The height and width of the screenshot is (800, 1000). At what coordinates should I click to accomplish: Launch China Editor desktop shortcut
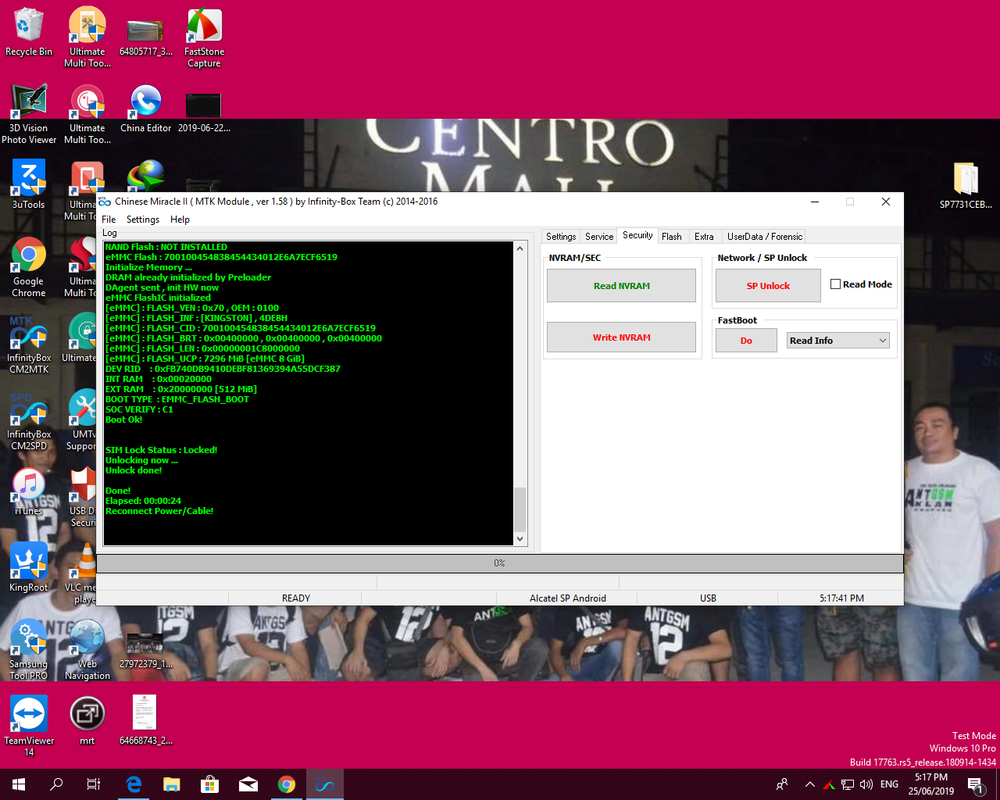146,108
